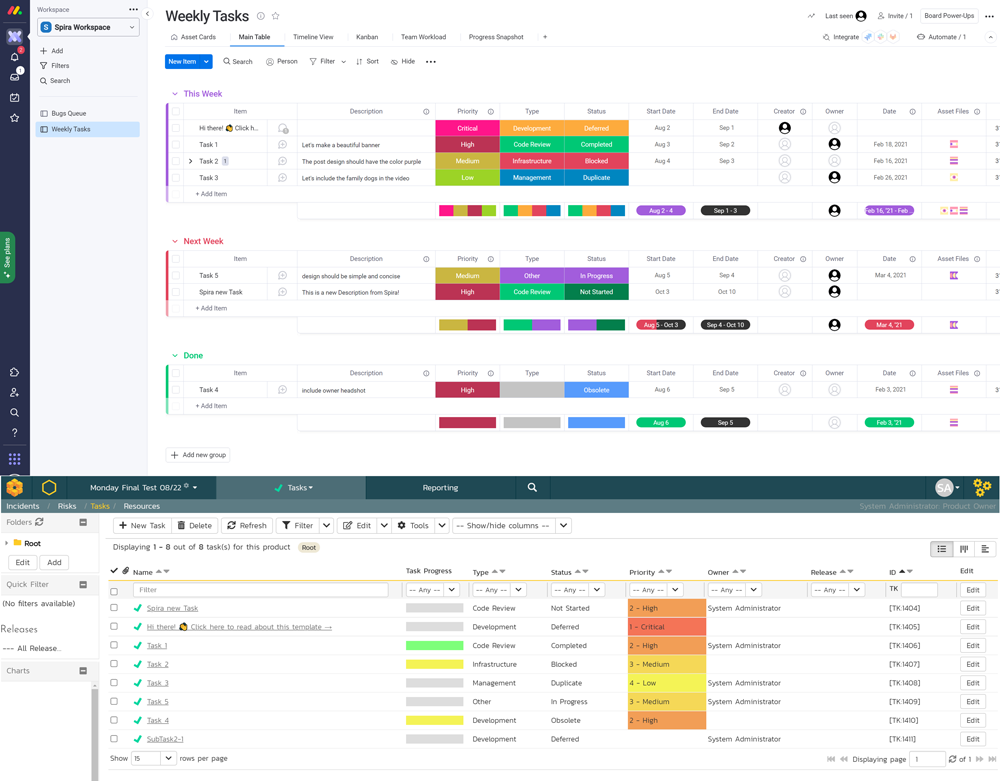Screen dimensions: 1000x781
Task: Tick the checkbox for Task 3 row
Action: click(x=176, y=178)
